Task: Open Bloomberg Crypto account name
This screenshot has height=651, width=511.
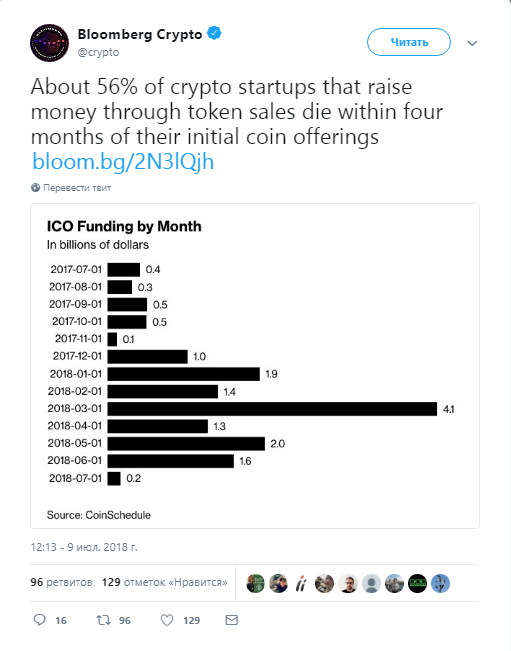Action: pyautogui.click(x=140, y=34)
